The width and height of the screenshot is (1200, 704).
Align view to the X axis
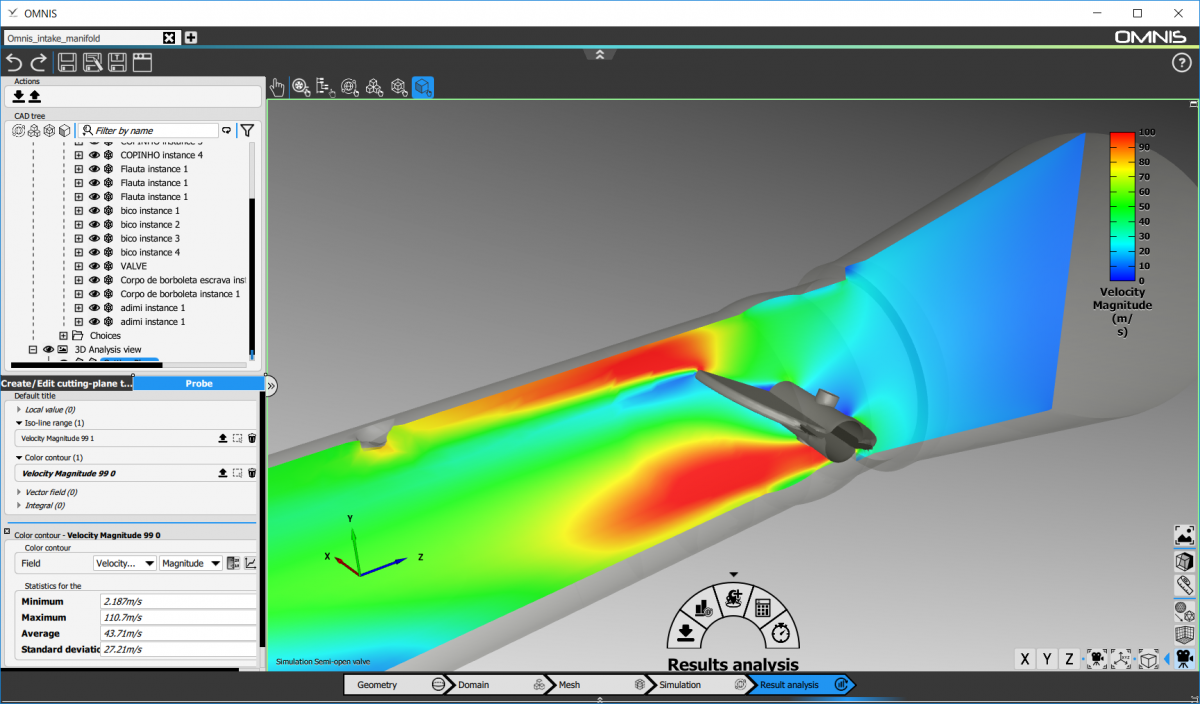coord(1024,658)
